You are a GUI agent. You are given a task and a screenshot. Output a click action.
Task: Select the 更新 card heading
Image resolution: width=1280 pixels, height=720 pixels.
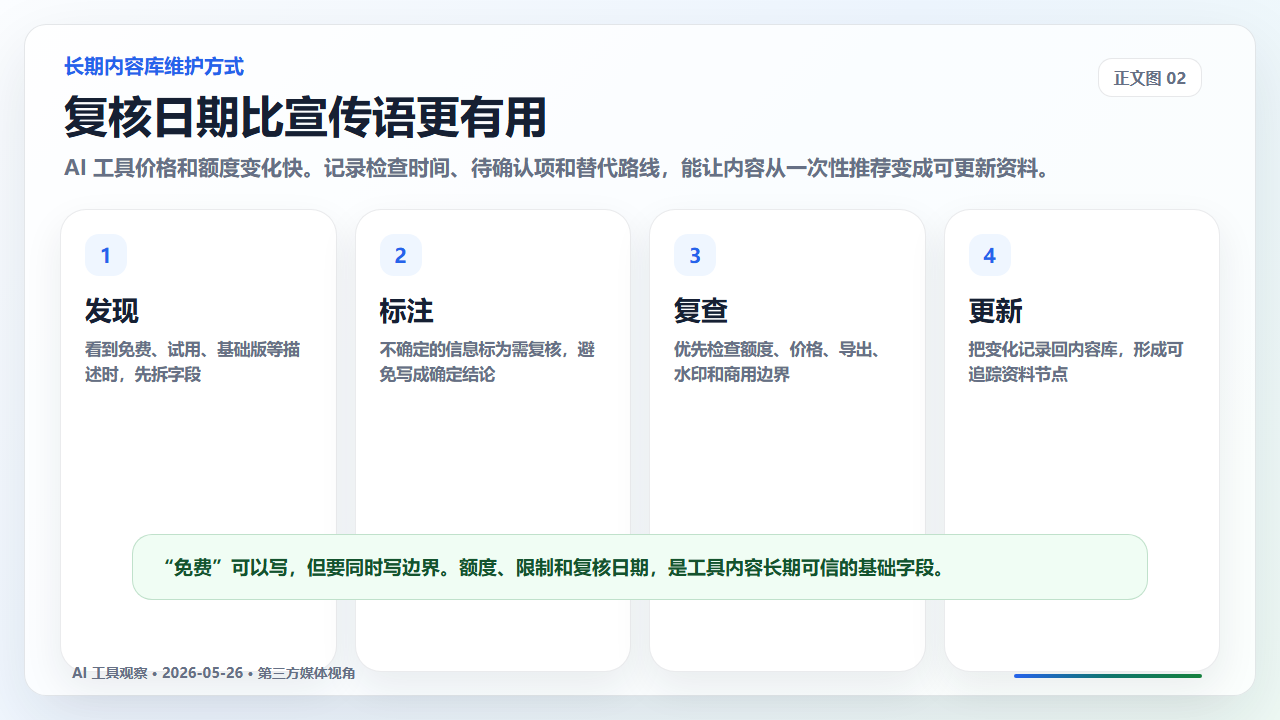click(996, 311)
